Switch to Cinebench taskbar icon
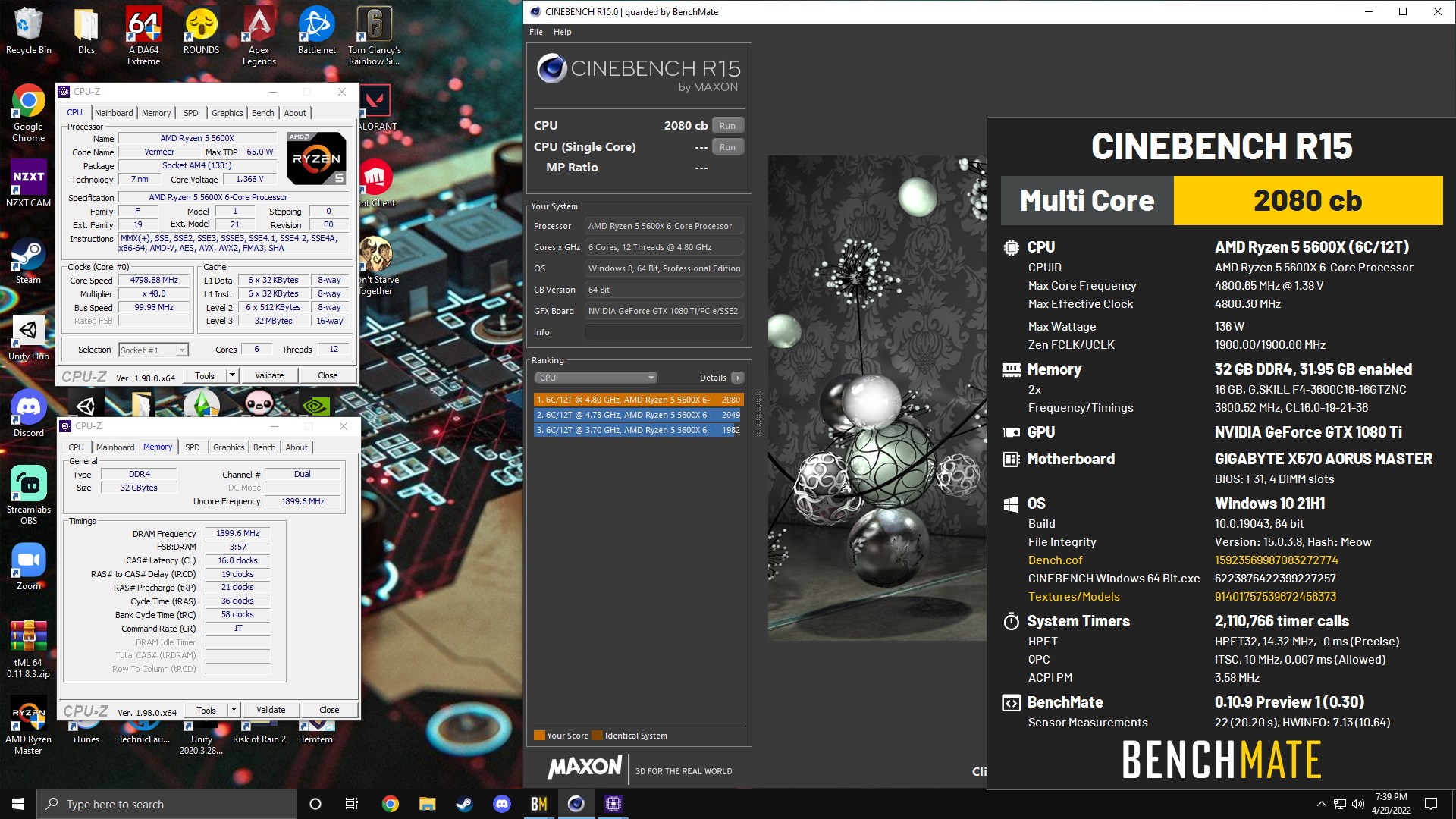 pyautogui.click(x=576, y=804)
